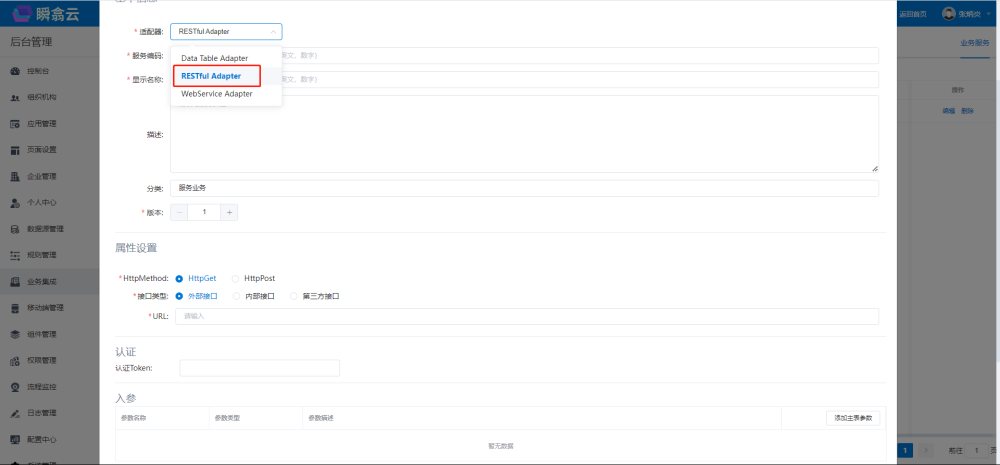Choose the 内部接口 interface type
1000x465 pixels.
[x=237, y=296]
